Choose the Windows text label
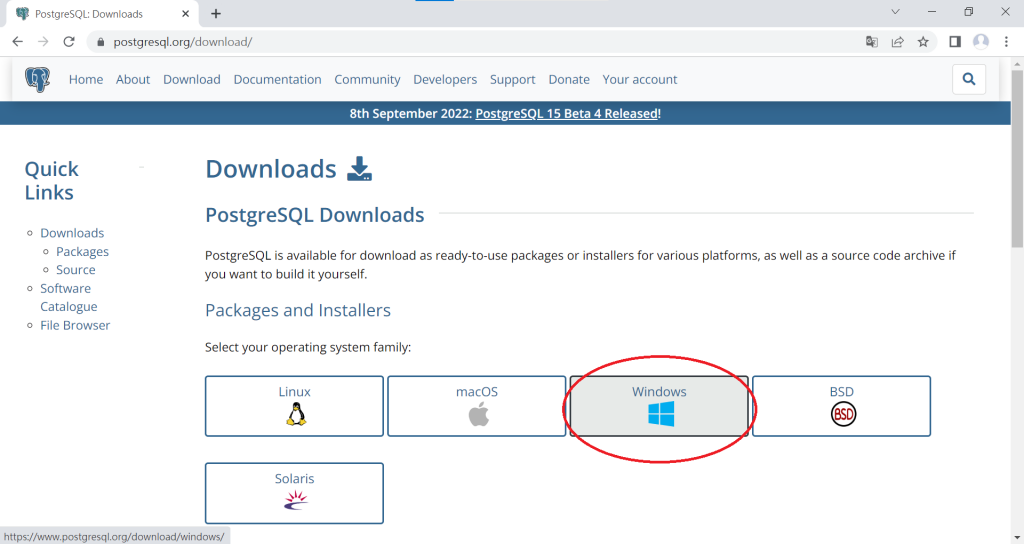Screen dimensions: 1024x544 pyautogui.click(x=659, y=392)
